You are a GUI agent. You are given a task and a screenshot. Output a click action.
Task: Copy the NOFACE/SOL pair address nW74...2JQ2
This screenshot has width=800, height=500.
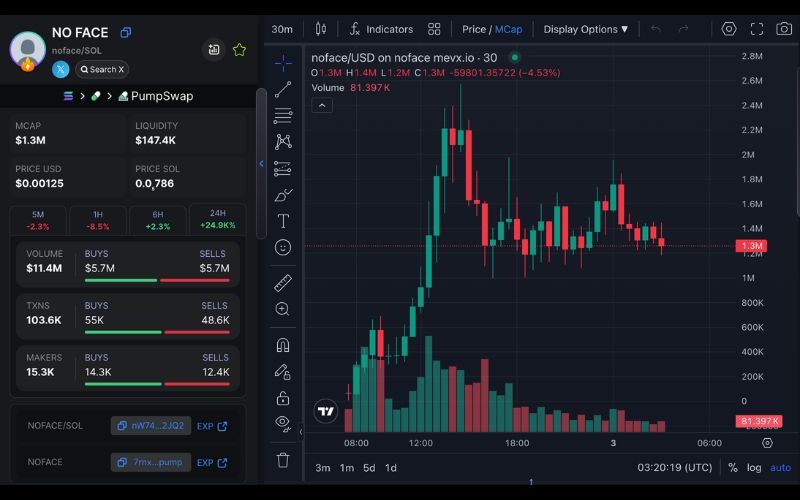coord(151,426)
